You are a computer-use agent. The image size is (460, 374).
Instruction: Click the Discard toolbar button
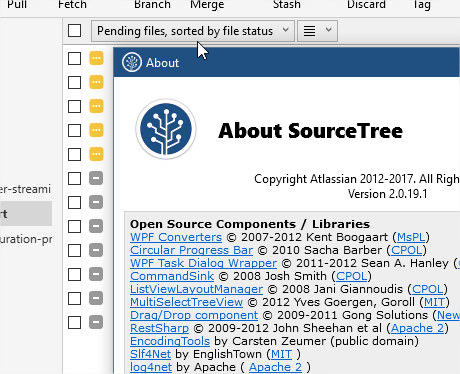pyautogui.click(x=366, y=5)
